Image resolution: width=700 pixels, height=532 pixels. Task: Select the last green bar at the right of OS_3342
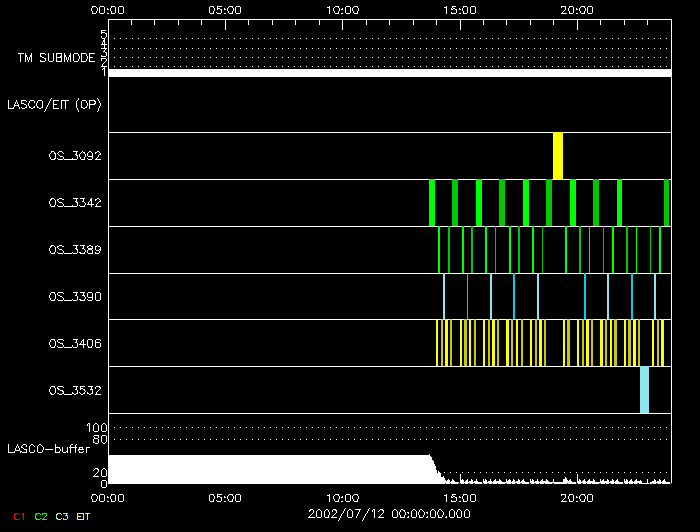(667, 203)
